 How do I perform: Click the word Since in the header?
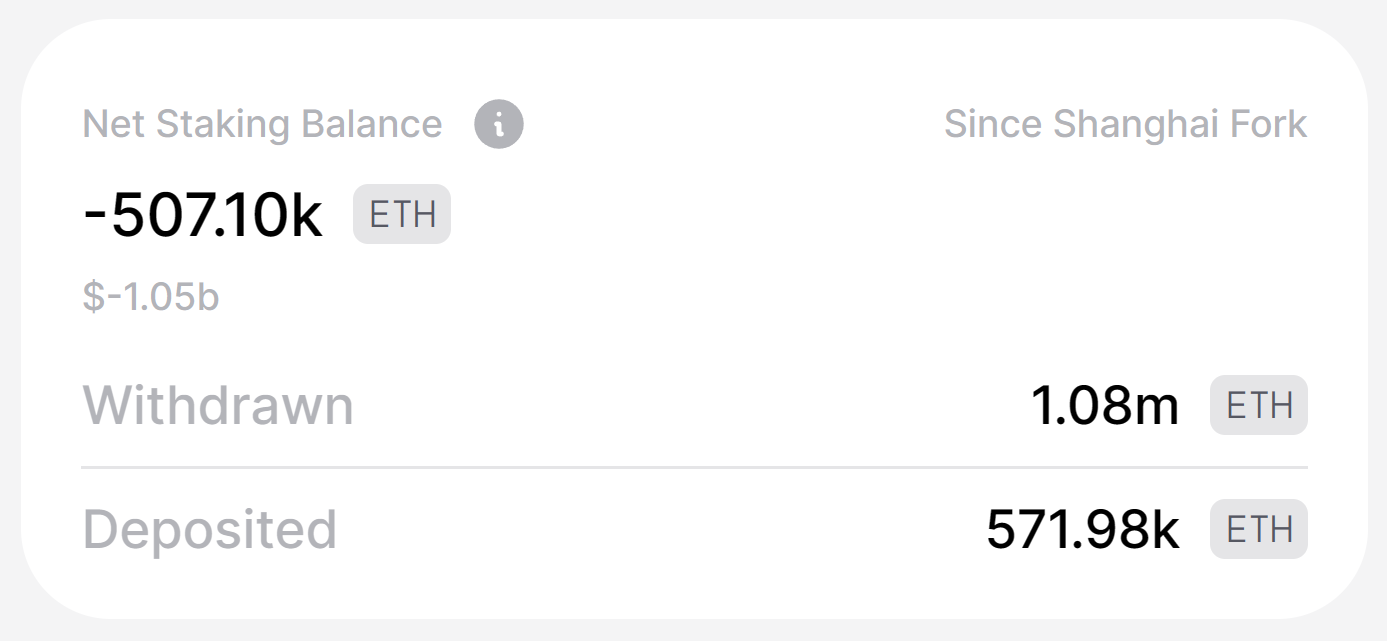click(993, 125)
